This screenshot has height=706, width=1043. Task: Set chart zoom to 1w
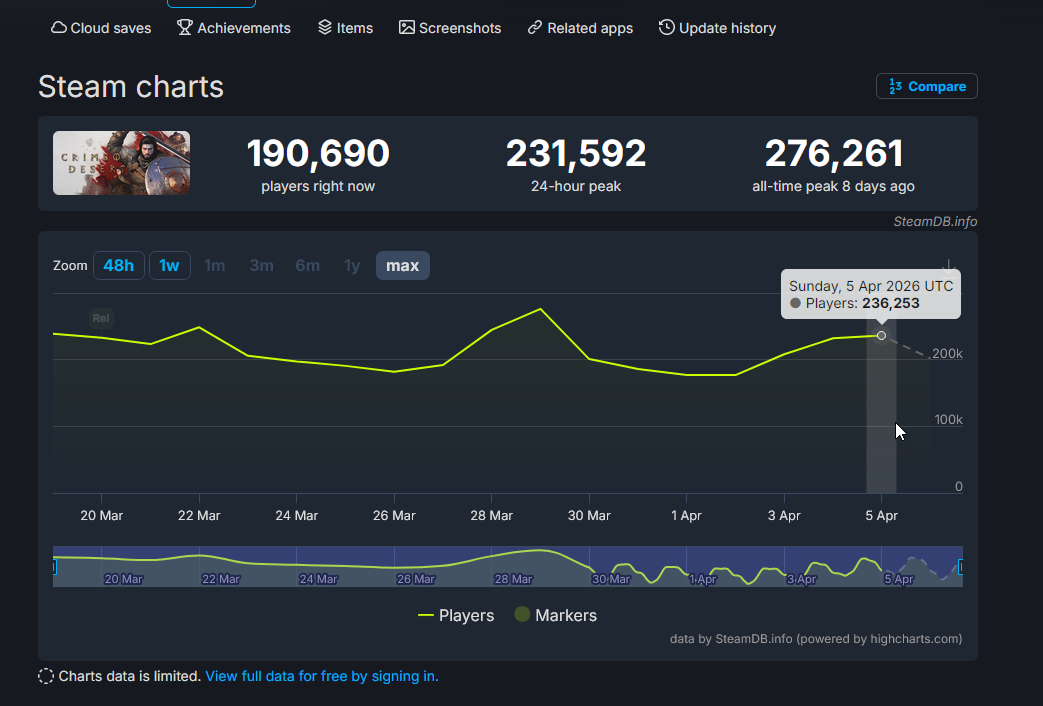[x=170, y=265]
